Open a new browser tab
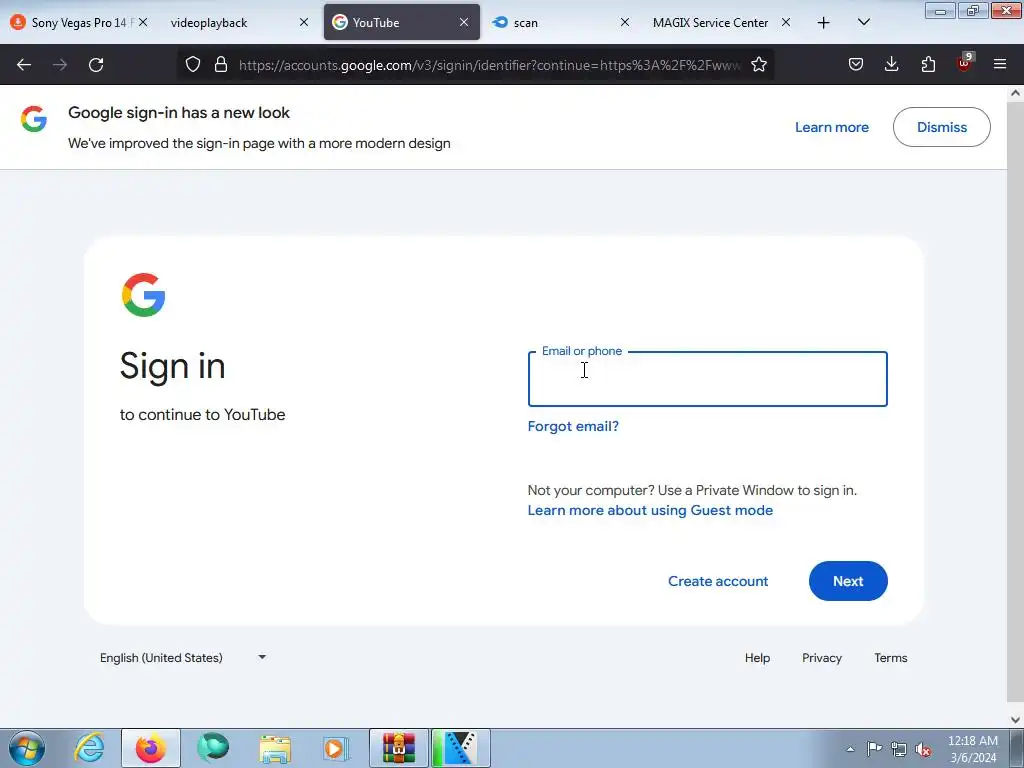The image size is (1024, 768). [x=824, y=23]
